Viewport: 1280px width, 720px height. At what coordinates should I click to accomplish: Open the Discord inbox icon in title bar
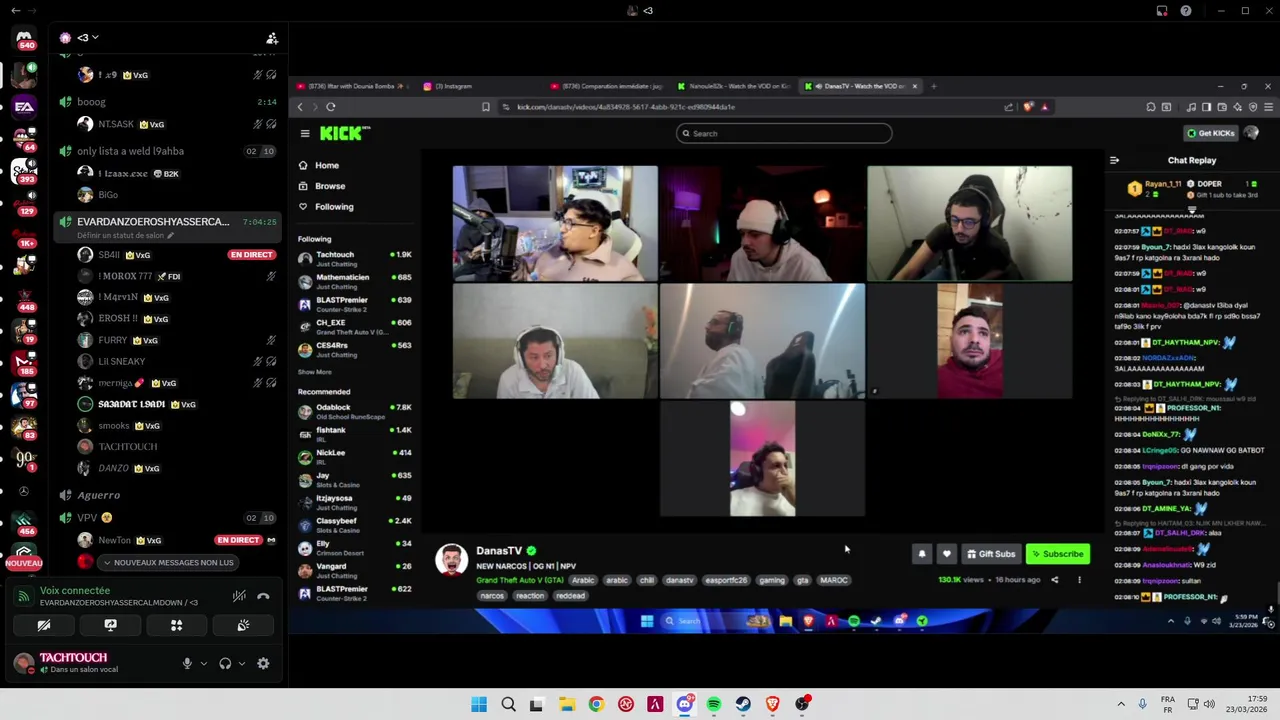[x=1162, y=11]
